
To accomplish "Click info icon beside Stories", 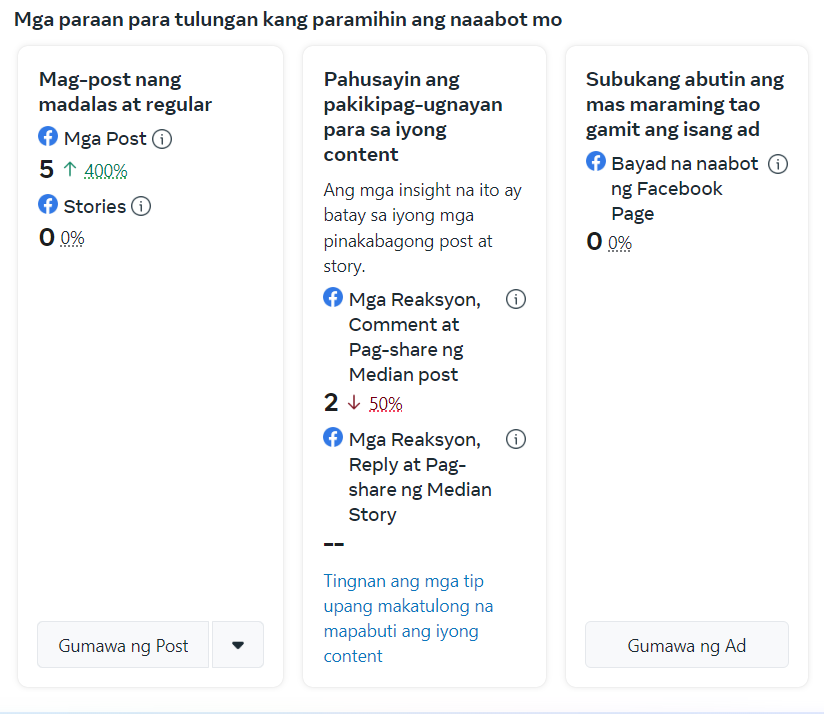I will pos(141,207).
